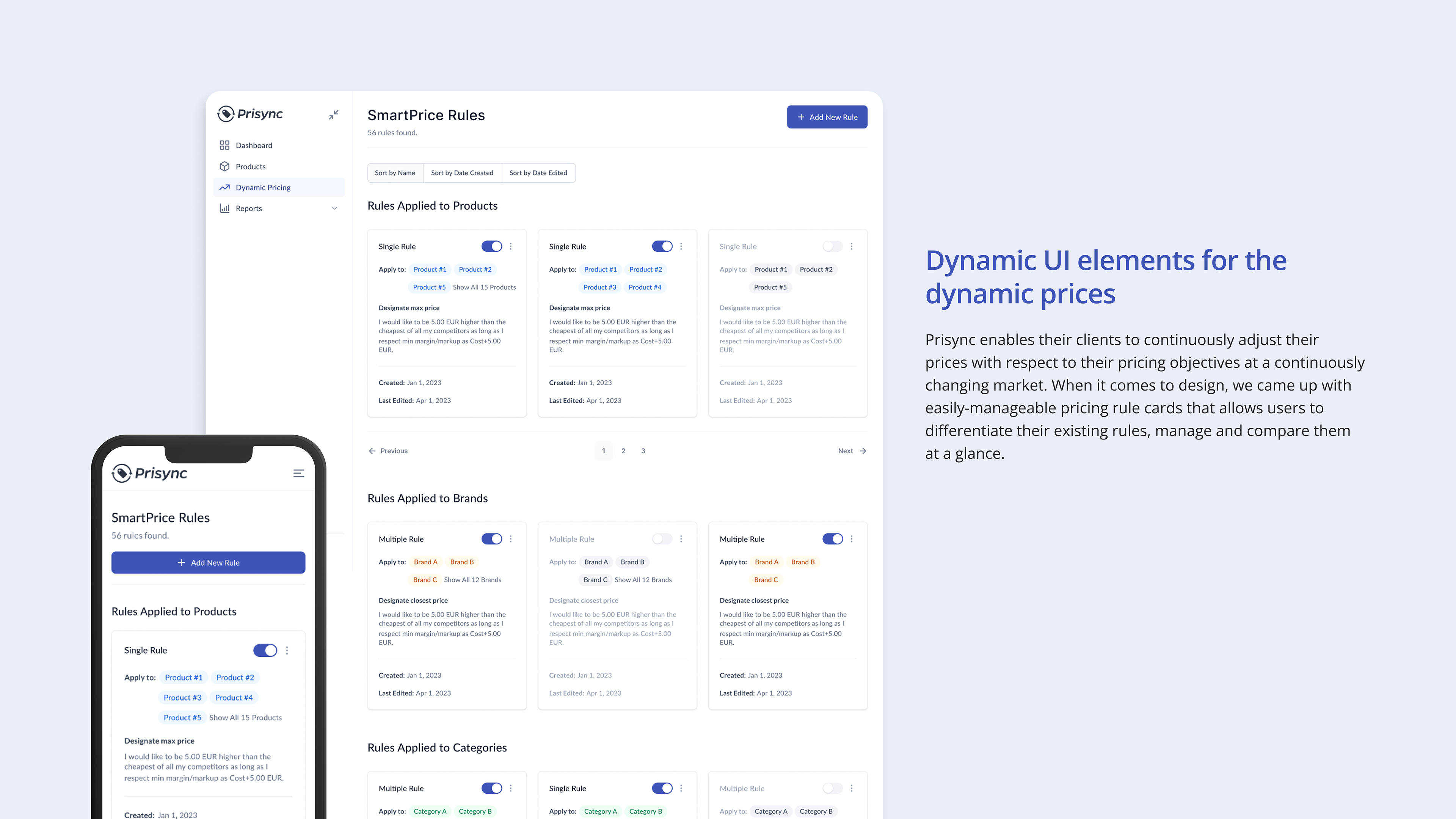Click the desktop Add New Rule button
Viewport: 1456px width, 819px height.
point(827,117)
